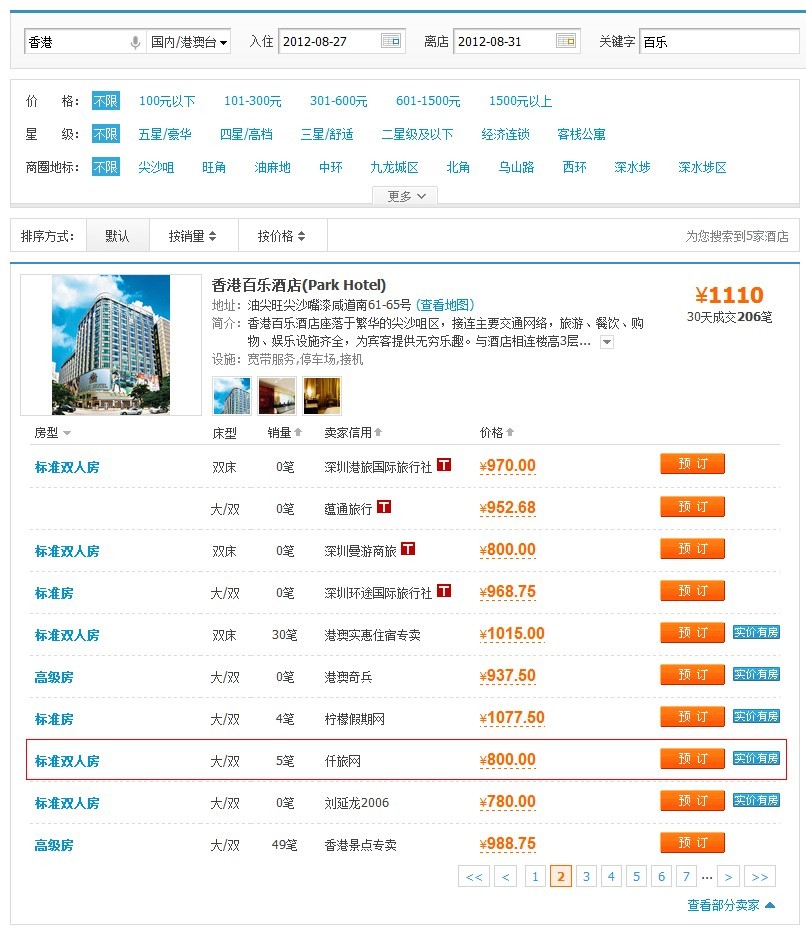This screenshot has height=929, width=806.
Task: Filter by 客栈公寓 type
Action: tap(581, 134)
